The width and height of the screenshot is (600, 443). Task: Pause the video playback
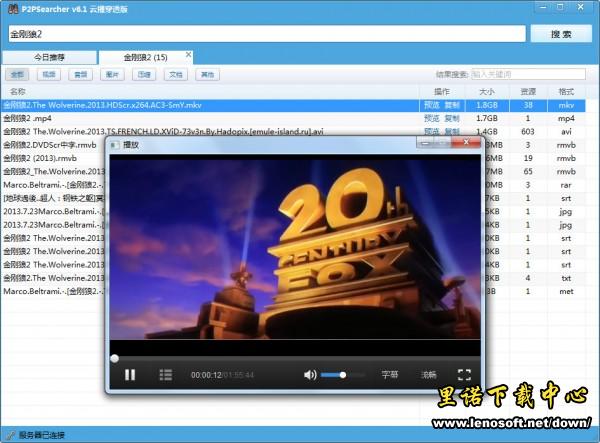(130, 375)
